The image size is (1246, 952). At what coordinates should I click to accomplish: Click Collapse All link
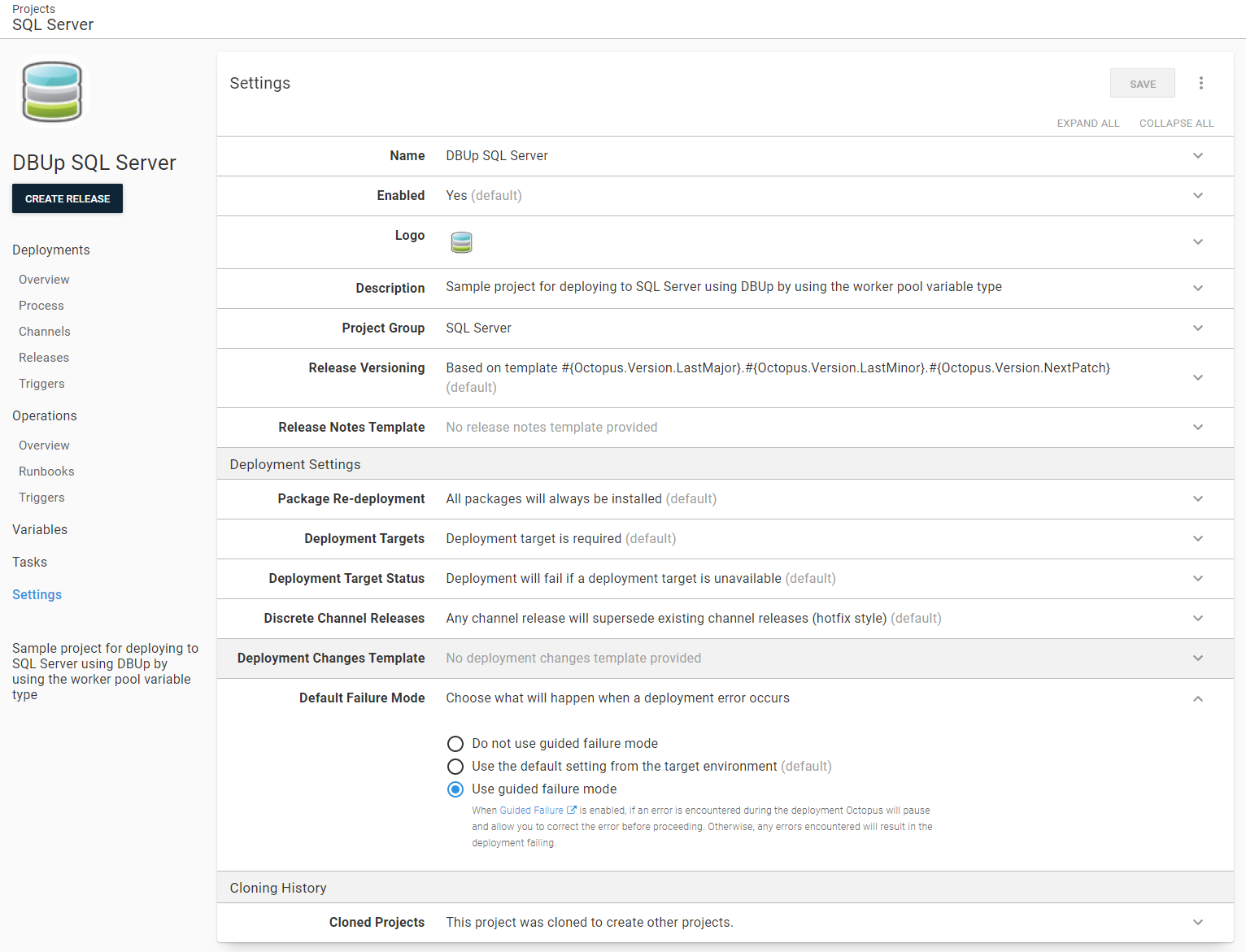[x=1176, y=124]
